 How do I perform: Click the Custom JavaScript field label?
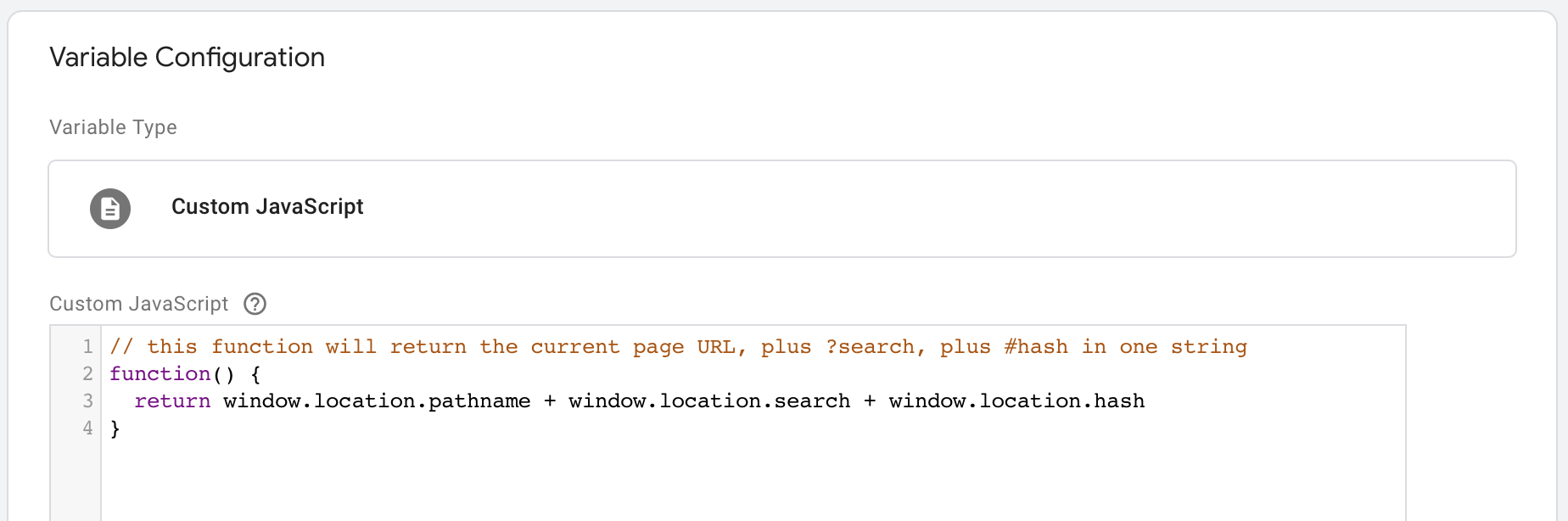point(138,304)
